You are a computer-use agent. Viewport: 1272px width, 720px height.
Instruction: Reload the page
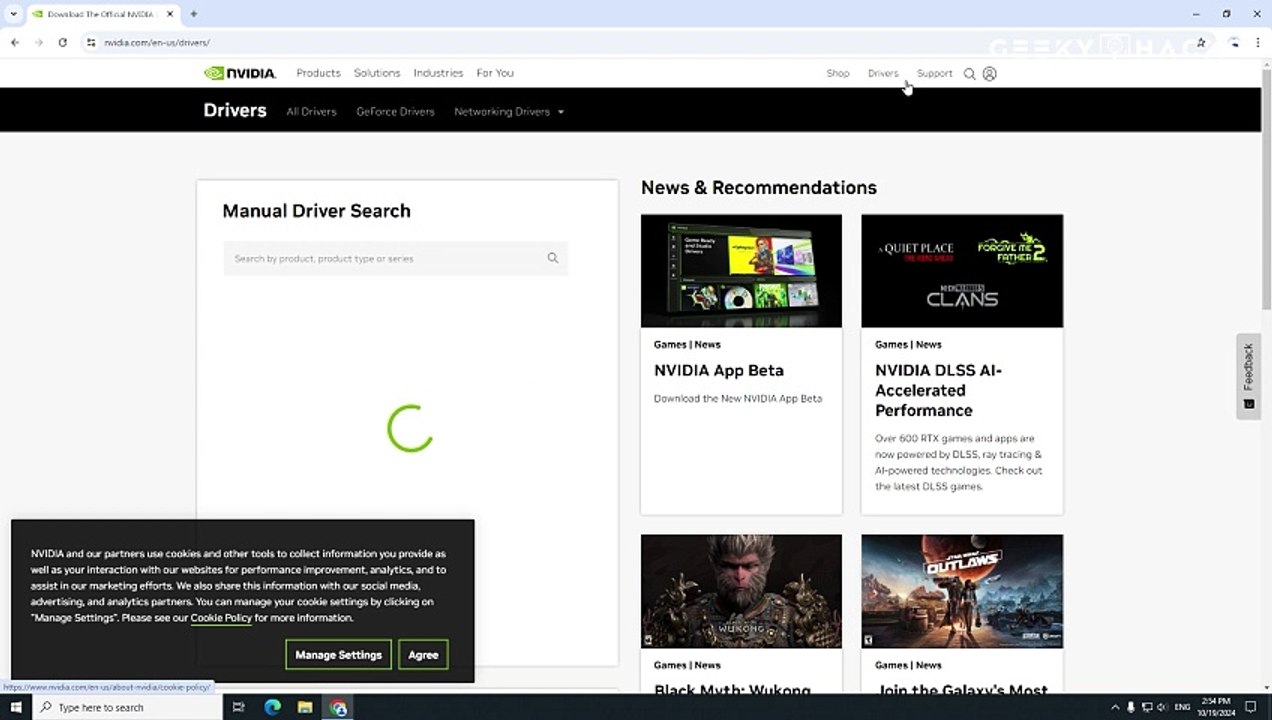pos(62,43)
